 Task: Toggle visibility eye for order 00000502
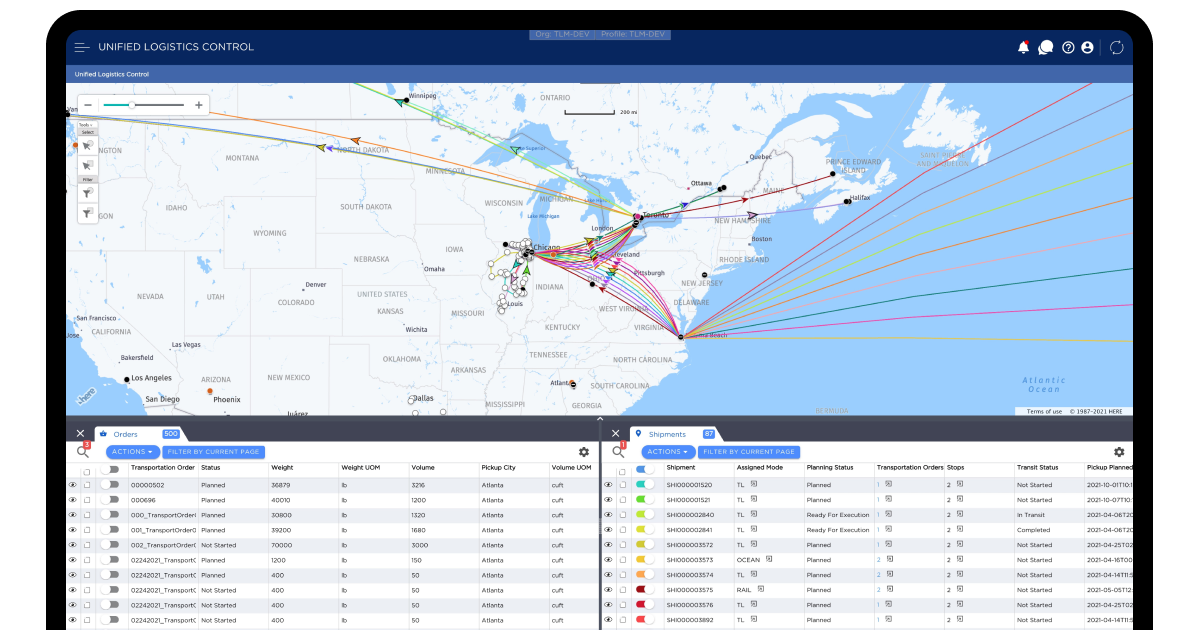tap(72, 485)
